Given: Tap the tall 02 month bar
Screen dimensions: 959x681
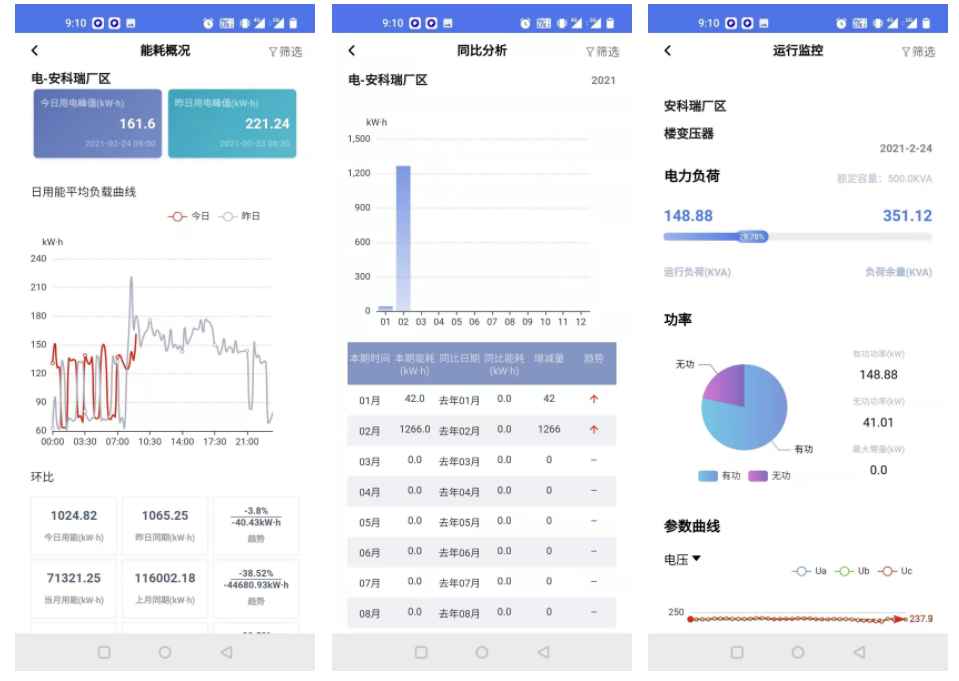Looking at the screenshot, I should (403, 238).
